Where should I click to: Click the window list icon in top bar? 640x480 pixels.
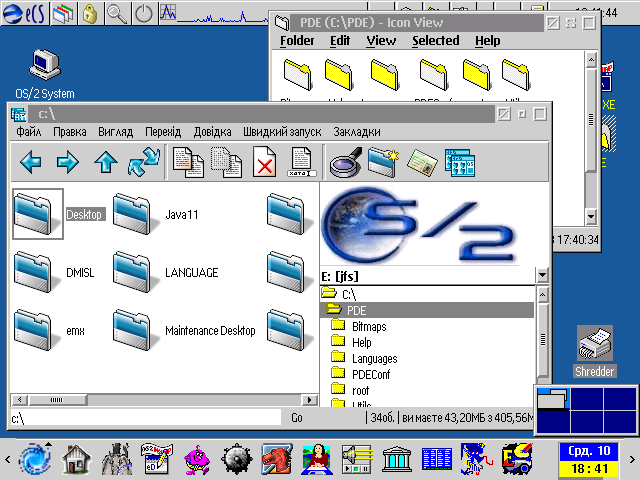click(x=63, y=13)
